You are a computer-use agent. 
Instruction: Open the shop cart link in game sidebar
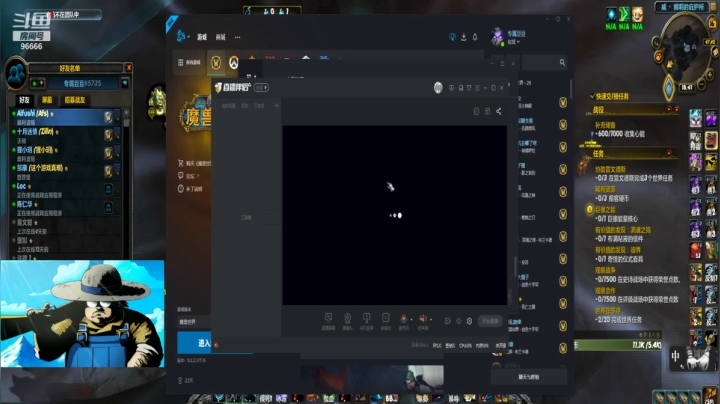(194, 163)
